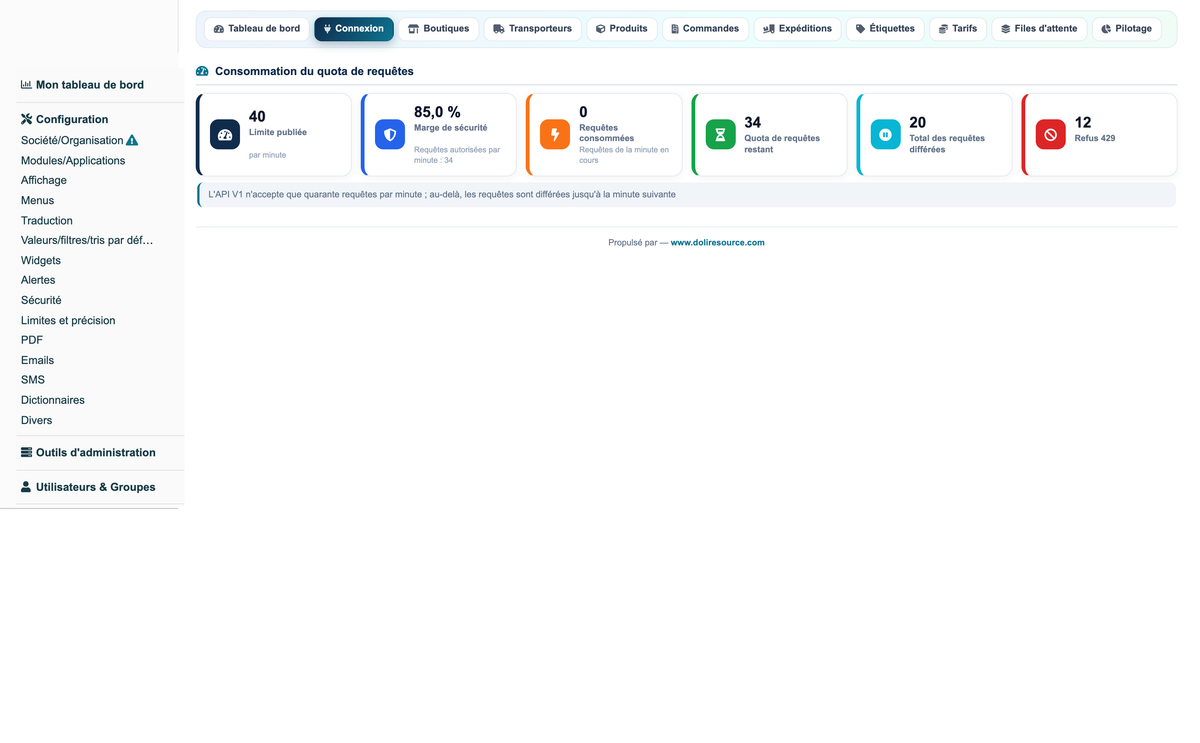The height and width of the screenshot is (743, 1200).
Task: Select the Connexion tab
Action: 354,29
